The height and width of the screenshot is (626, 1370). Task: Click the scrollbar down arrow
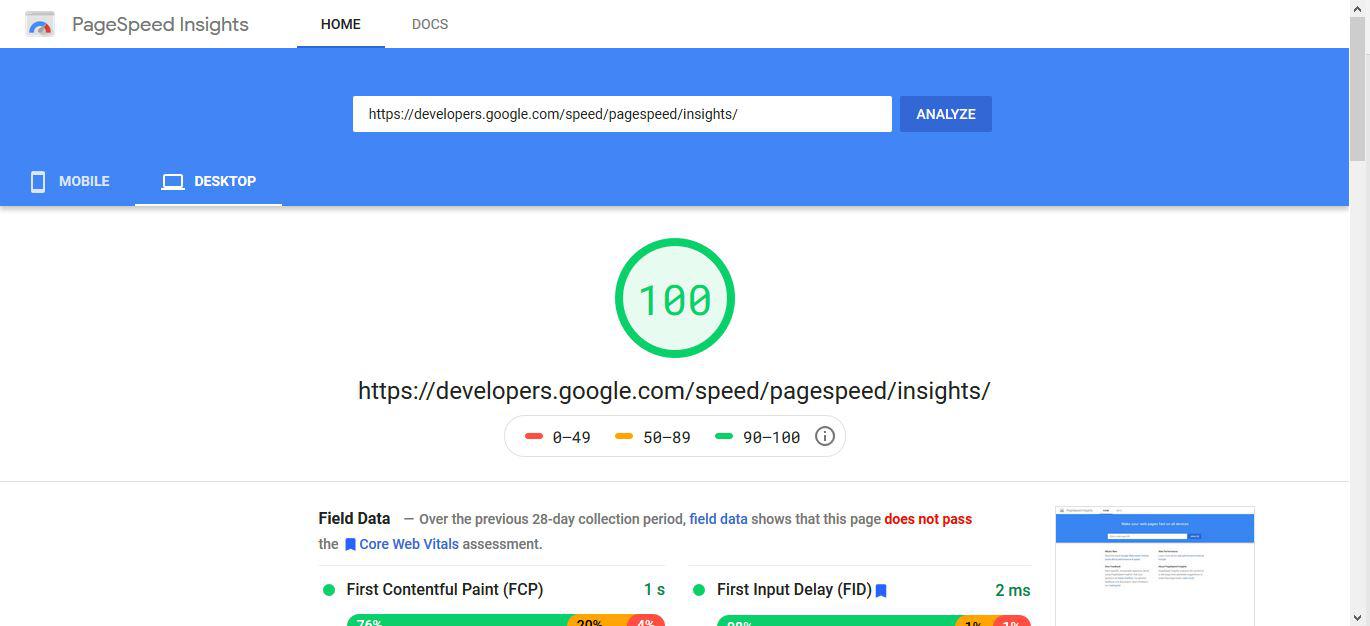[x=1359, y=617]
